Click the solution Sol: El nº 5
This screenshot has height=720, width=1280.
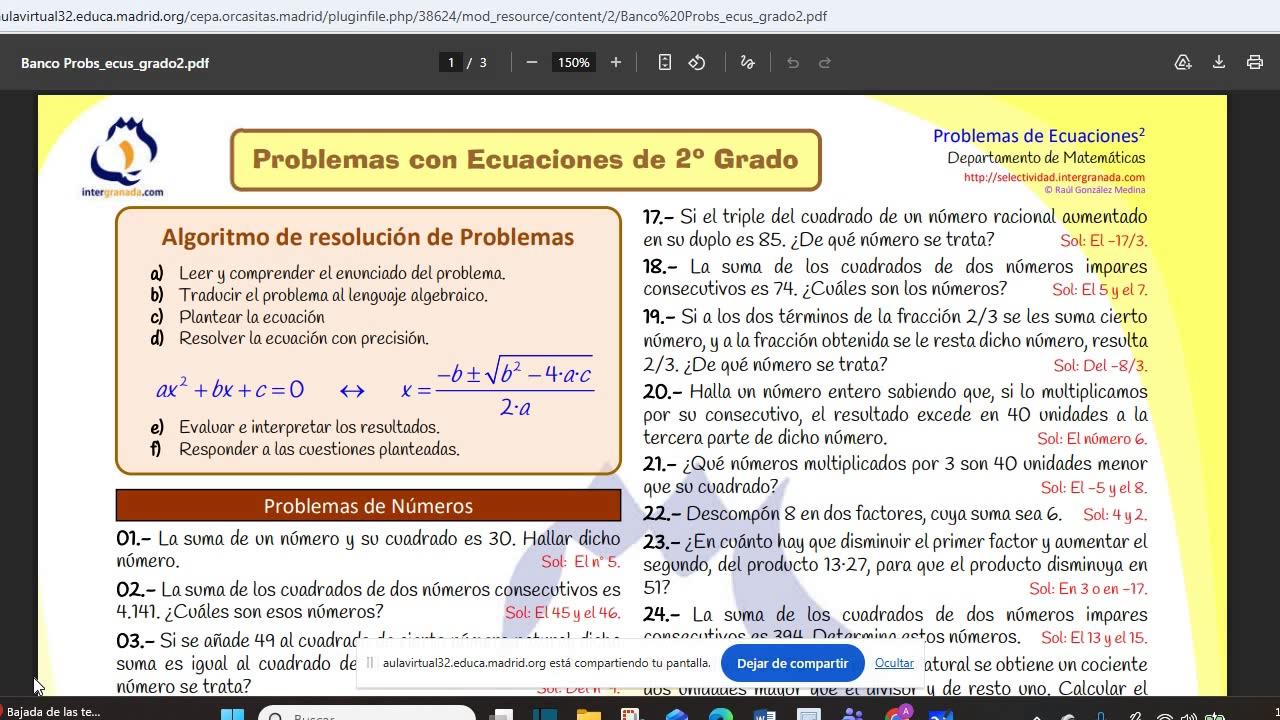coord(581,562)
